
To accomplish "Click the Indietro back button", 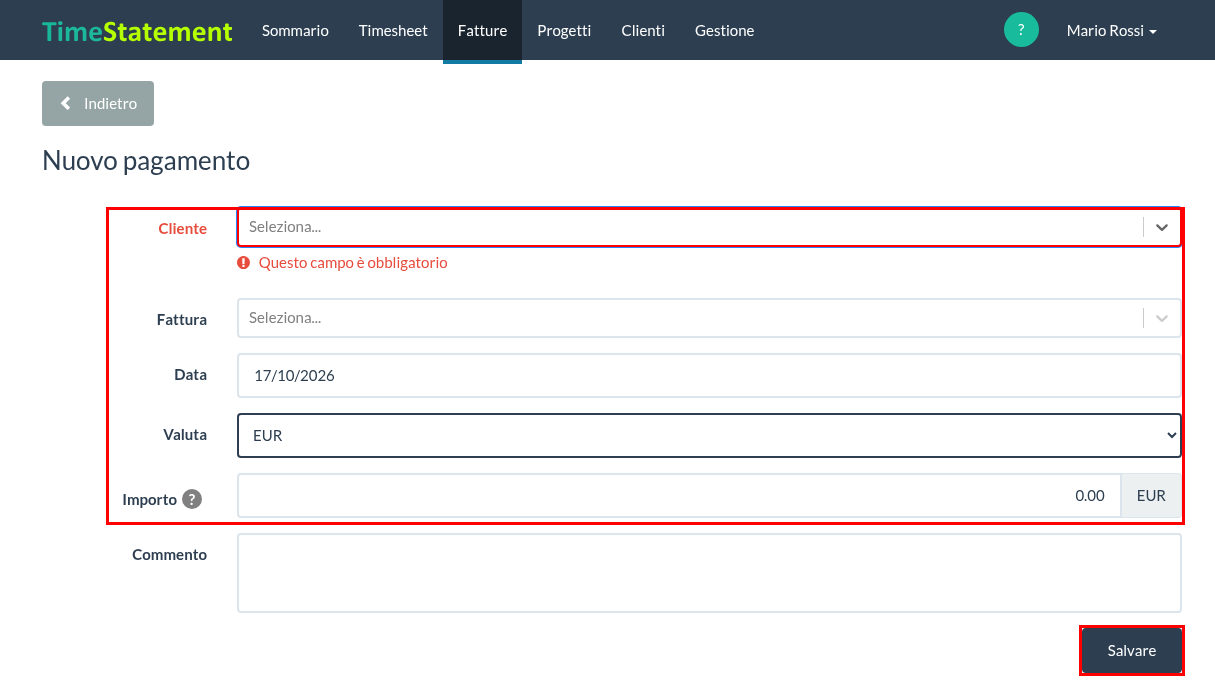I will click(98, 103).
